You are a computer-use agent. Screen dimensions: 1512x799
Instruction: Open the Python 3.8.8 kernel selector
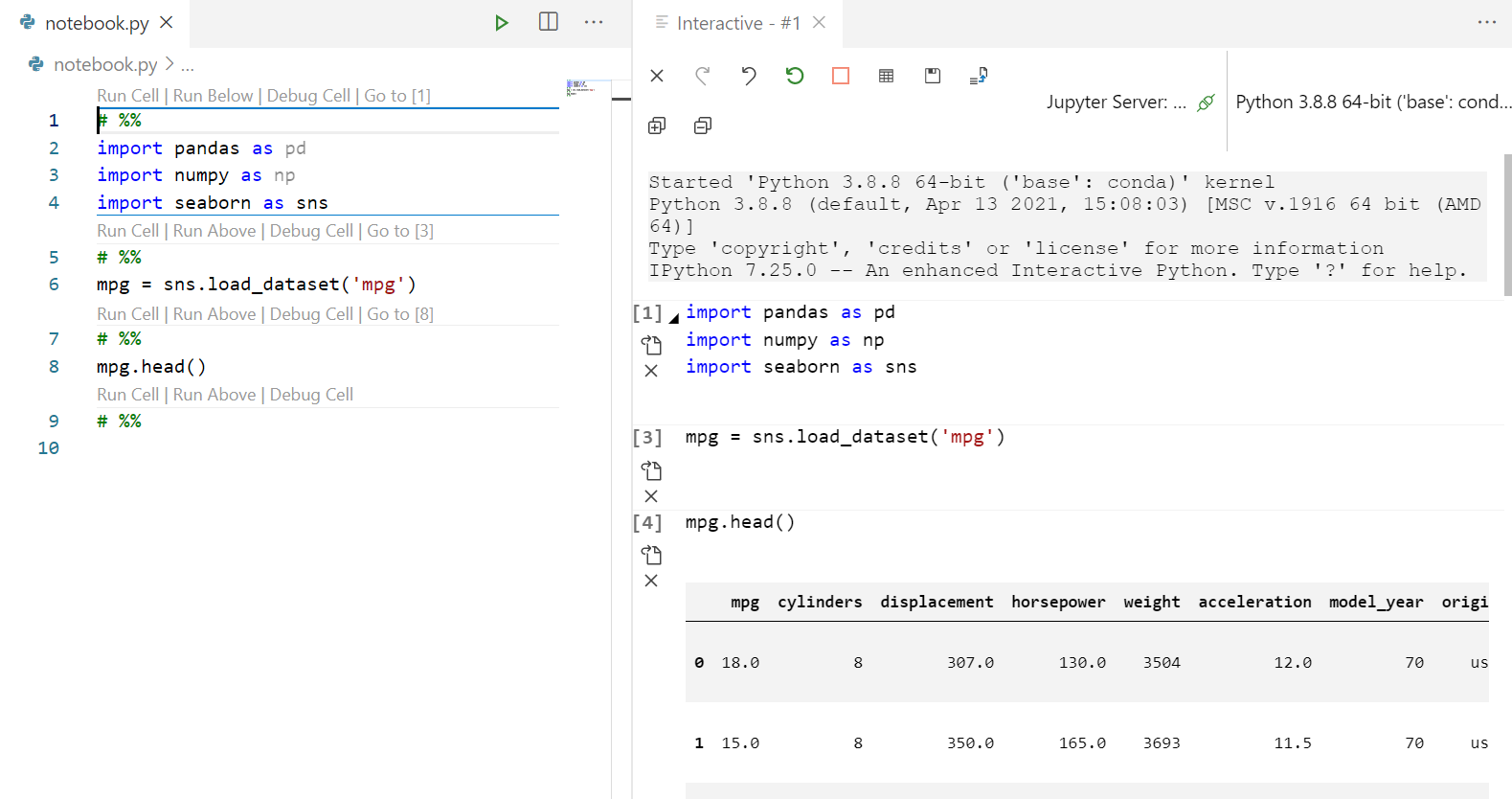coord(1372,102)
